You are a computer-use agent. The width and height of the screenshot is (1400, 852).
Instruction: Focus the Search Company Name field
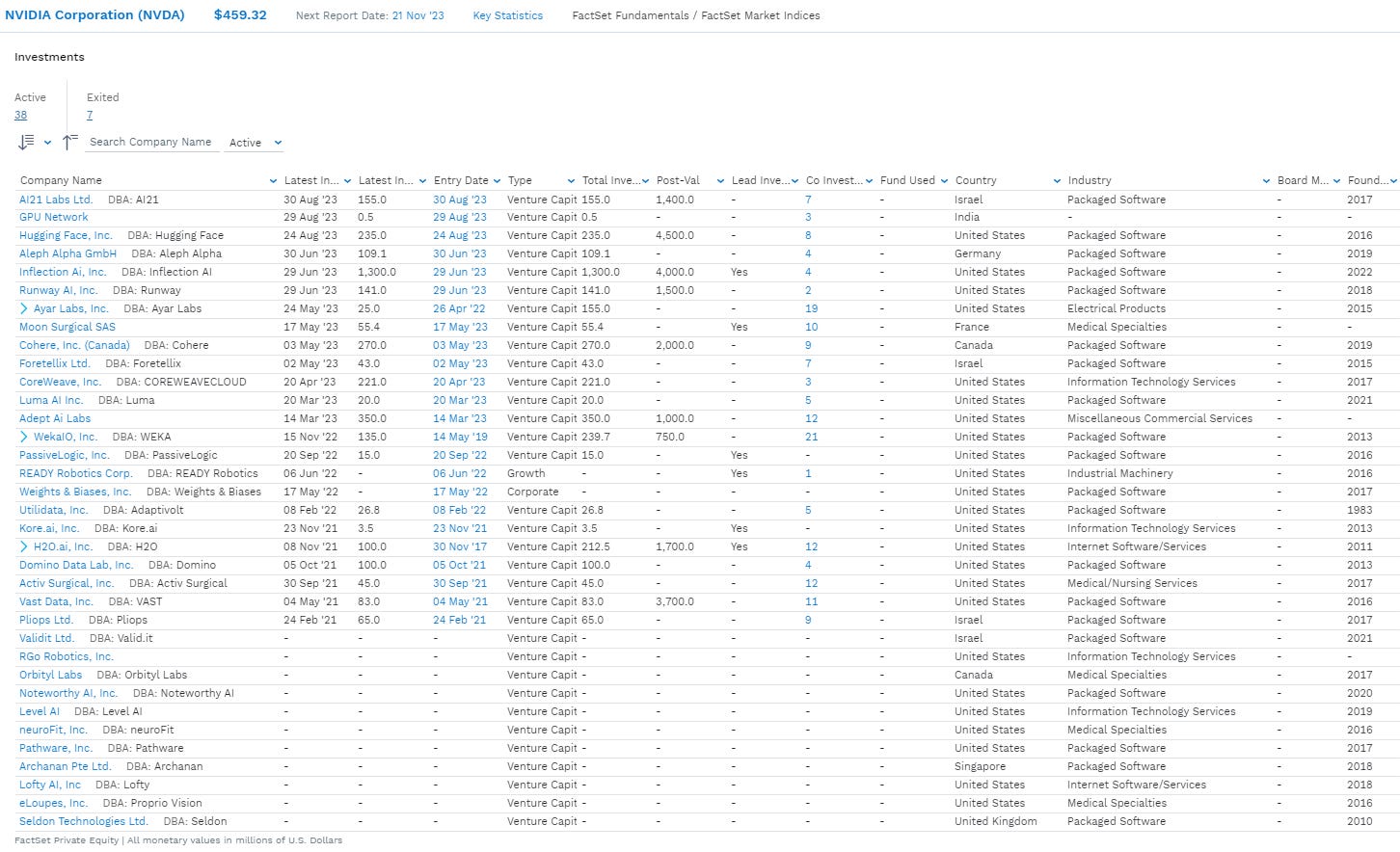pyautogui.click(x=151, y=142)
